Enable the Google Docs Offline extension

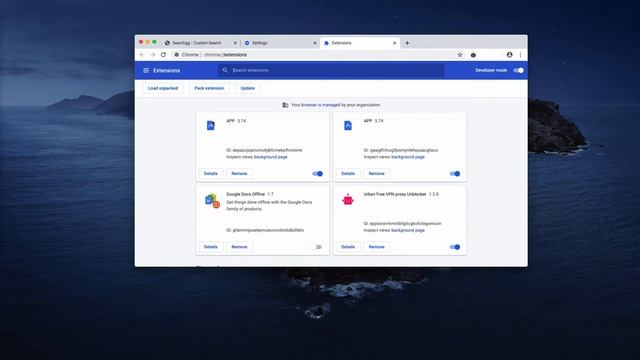[x=317, y=247]
